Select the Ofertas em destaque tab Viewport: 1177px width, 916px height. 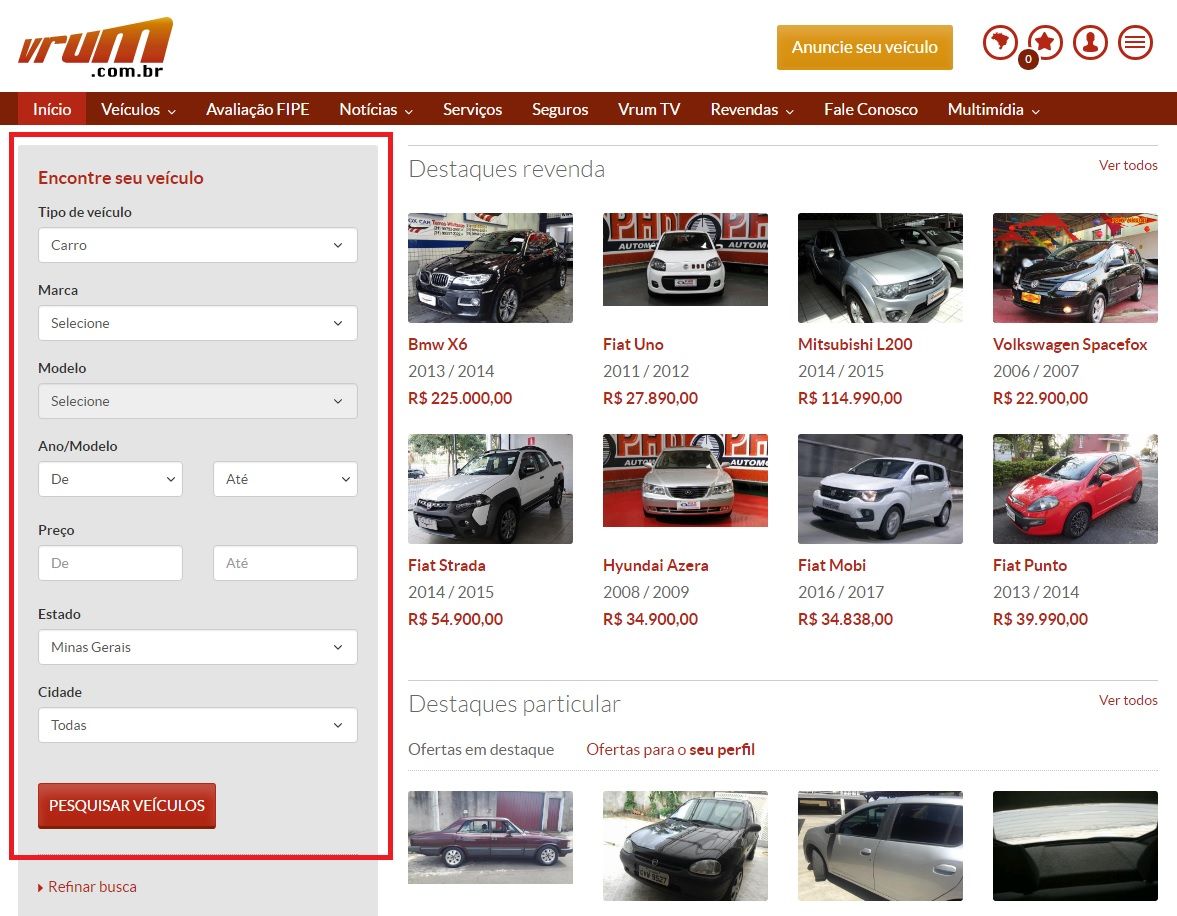pyautogui.click(x=481, y=749)
